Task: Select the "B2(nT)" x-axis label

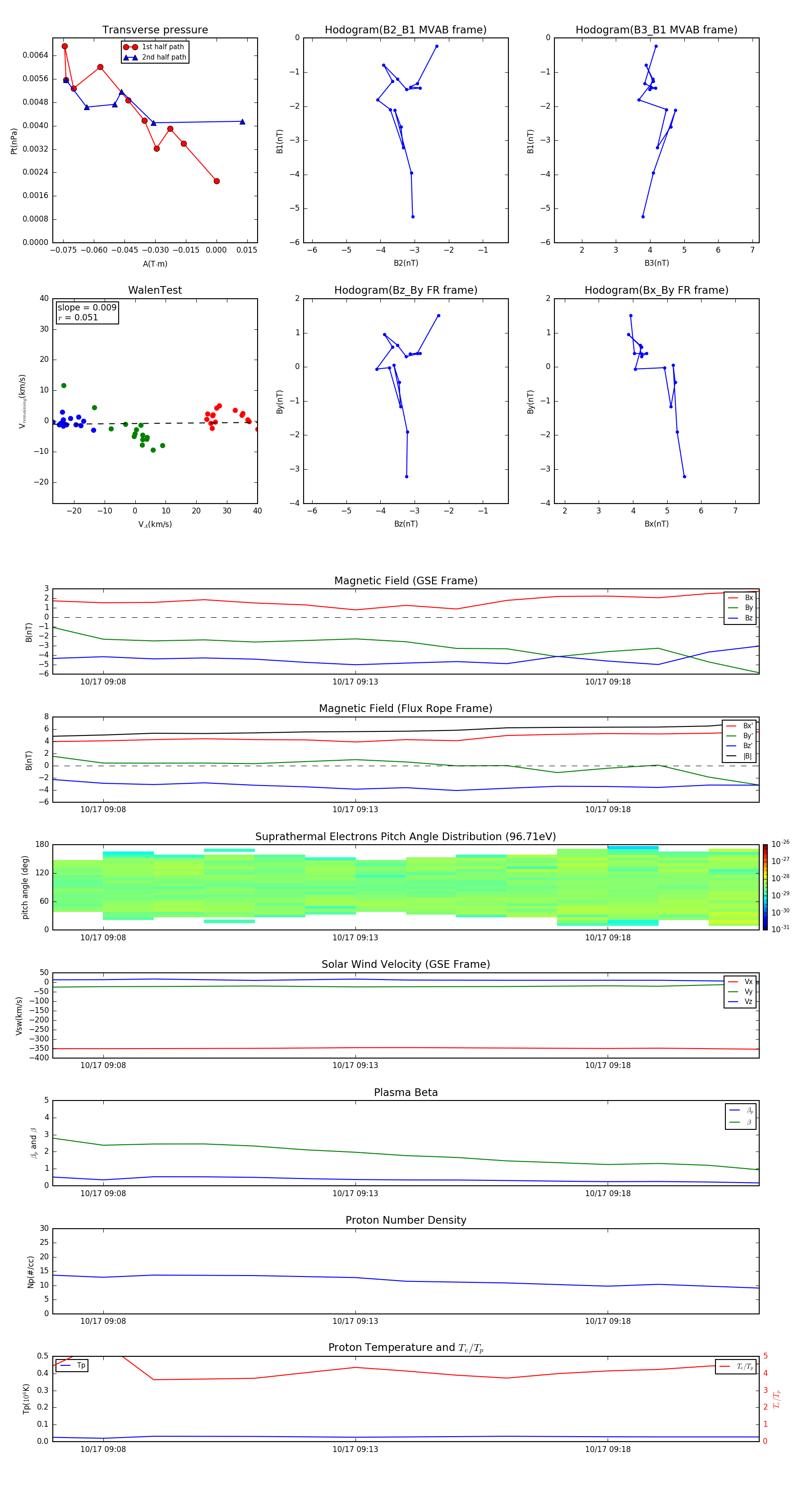Action: 406,263
